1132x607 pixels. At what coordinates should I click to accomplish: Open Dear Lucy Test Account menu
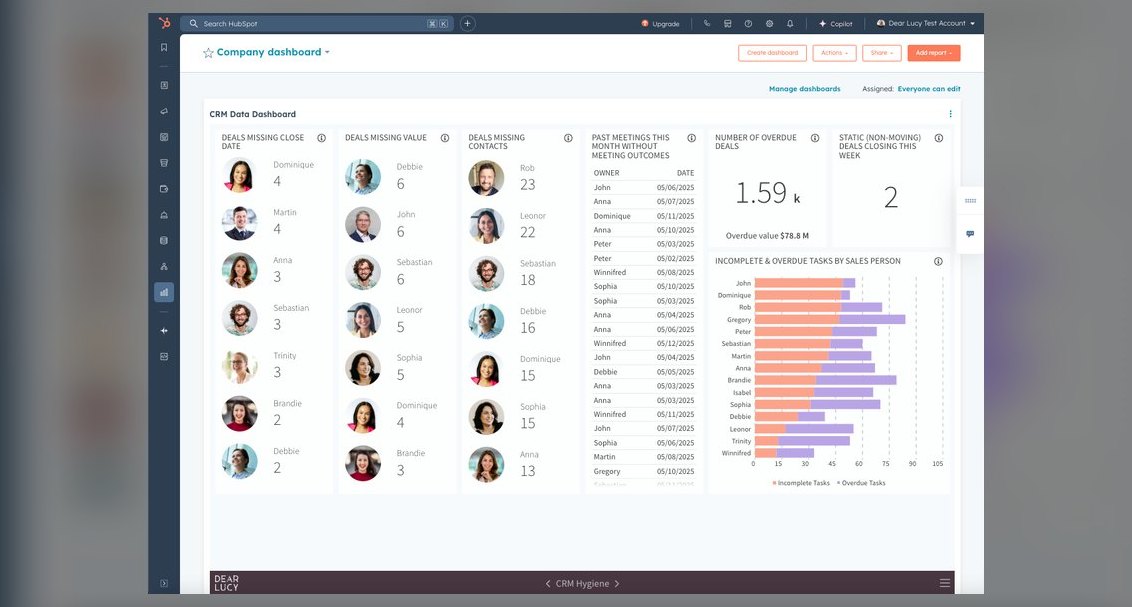926,23
